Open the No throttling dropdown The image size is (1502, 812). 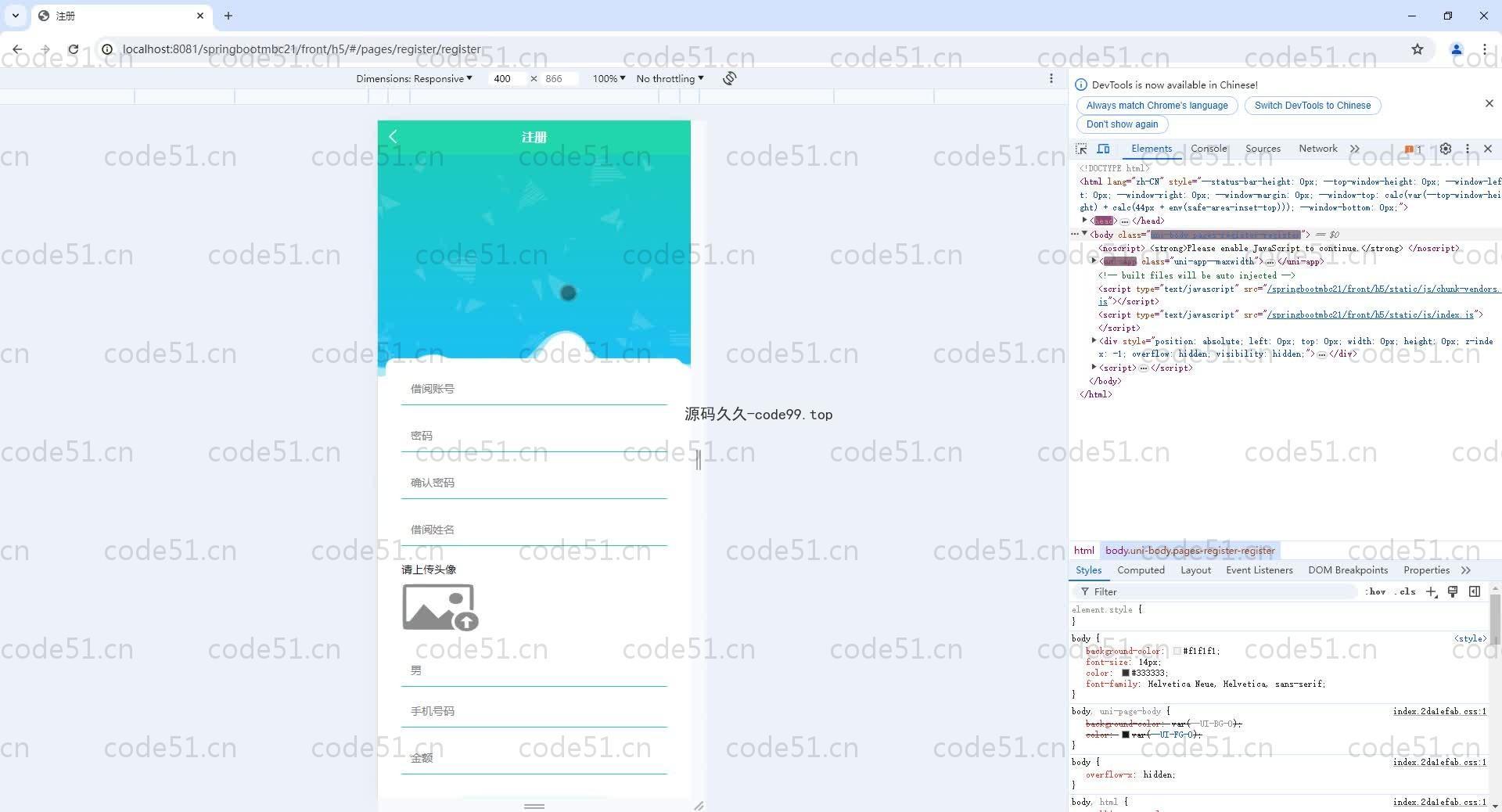(x=670, y=78)
